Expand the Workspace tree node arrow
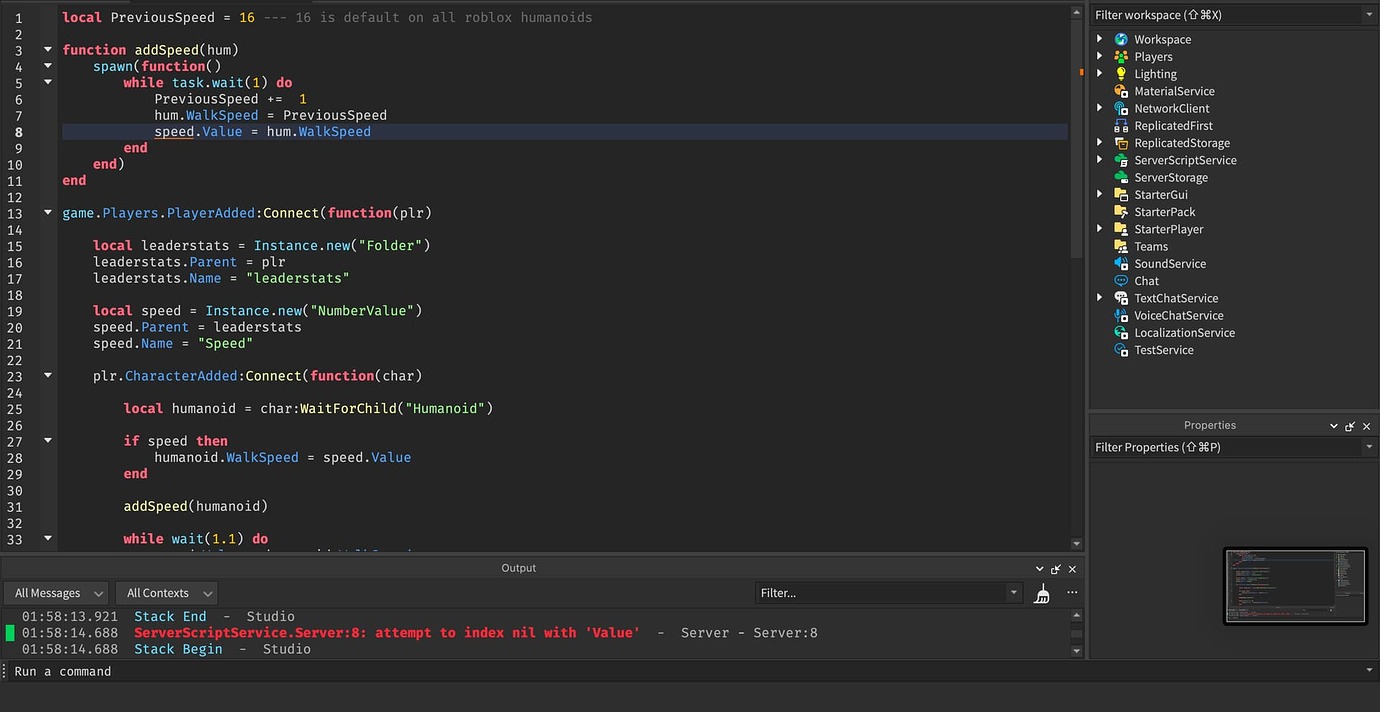 [x=1100, y=39]
